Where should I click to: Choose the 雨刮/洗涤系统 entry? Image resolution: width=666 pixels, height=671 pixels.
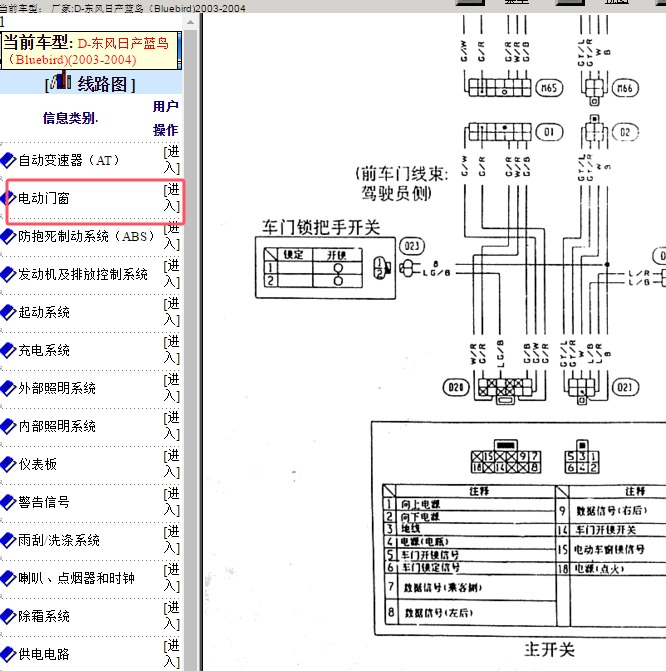(59, 540)
